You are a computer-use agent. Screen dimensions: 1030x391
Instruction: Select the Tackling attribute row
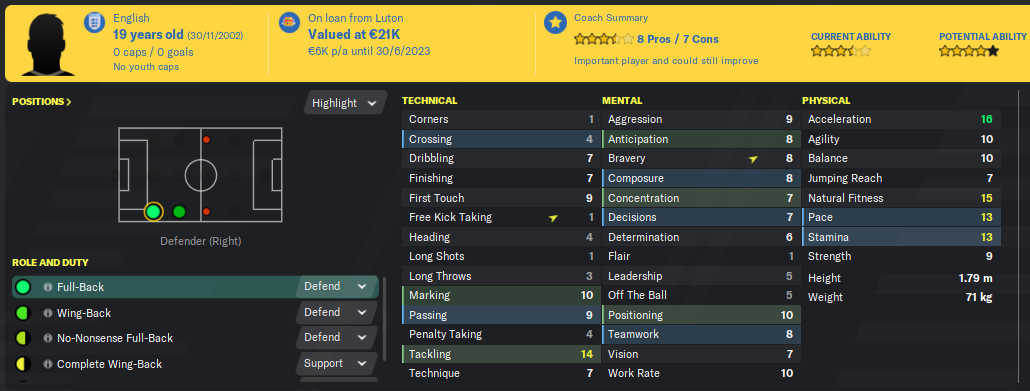(x=500, y=354)
